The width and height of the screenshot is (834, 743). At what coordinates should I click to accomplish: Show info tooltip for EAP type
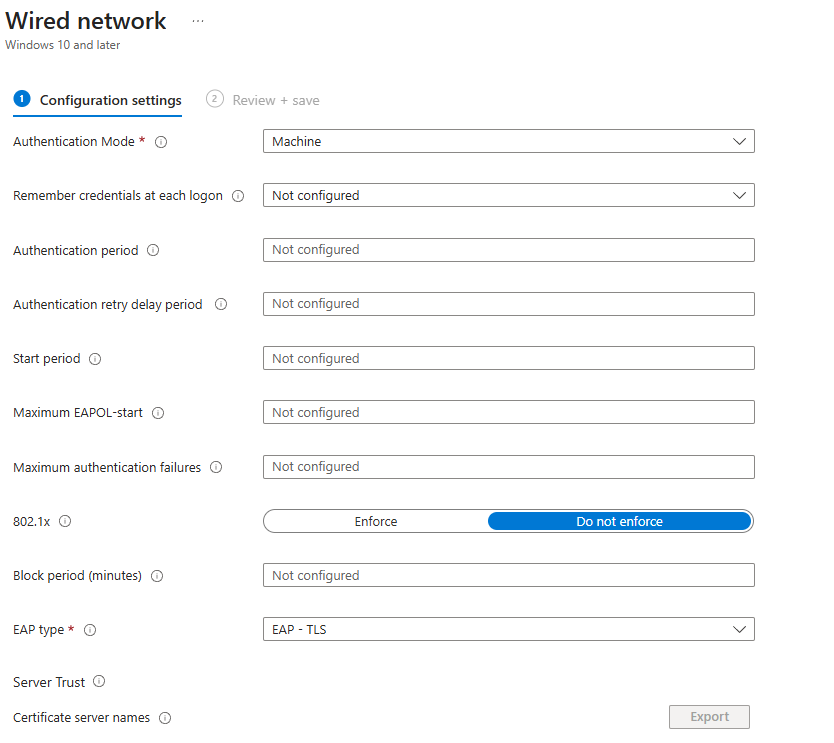[90, 630]
